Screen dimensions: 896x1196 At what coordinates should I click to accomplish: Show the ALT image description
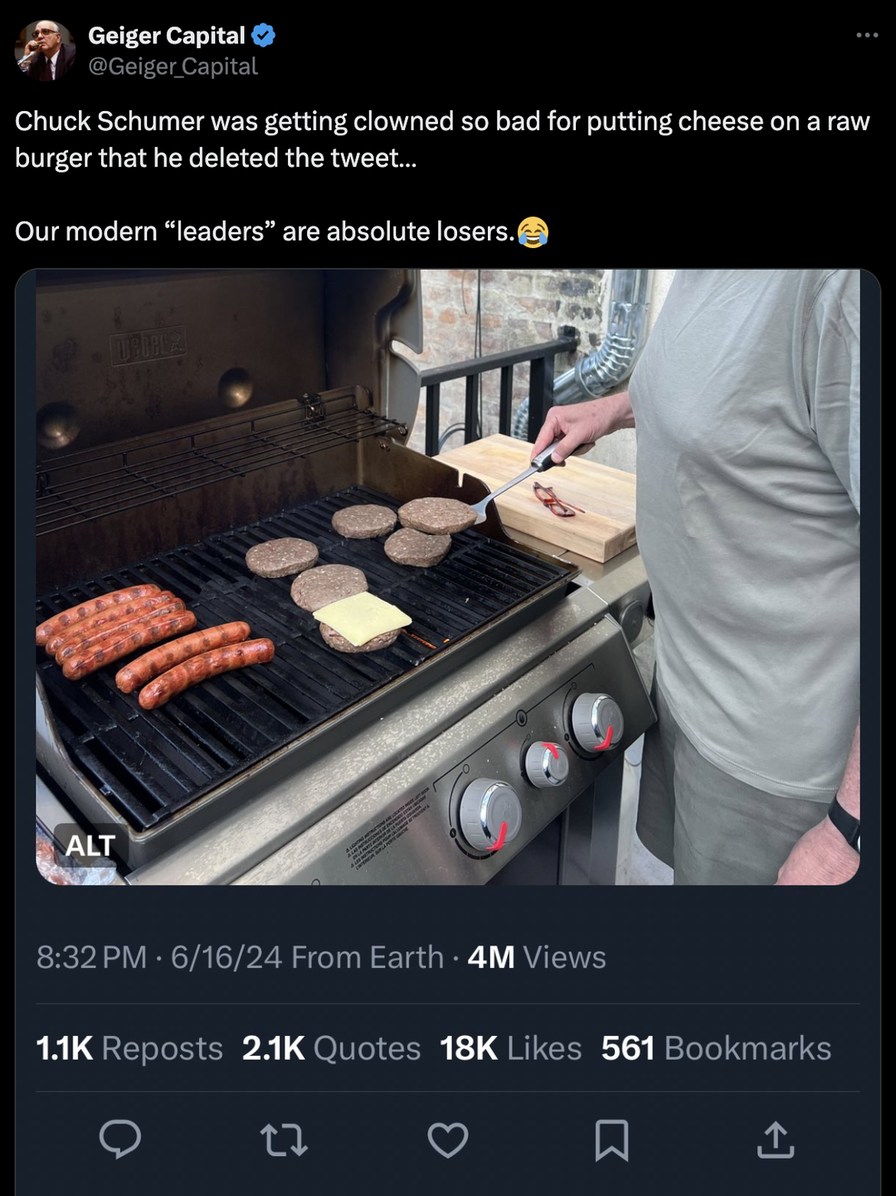[90, 846]
